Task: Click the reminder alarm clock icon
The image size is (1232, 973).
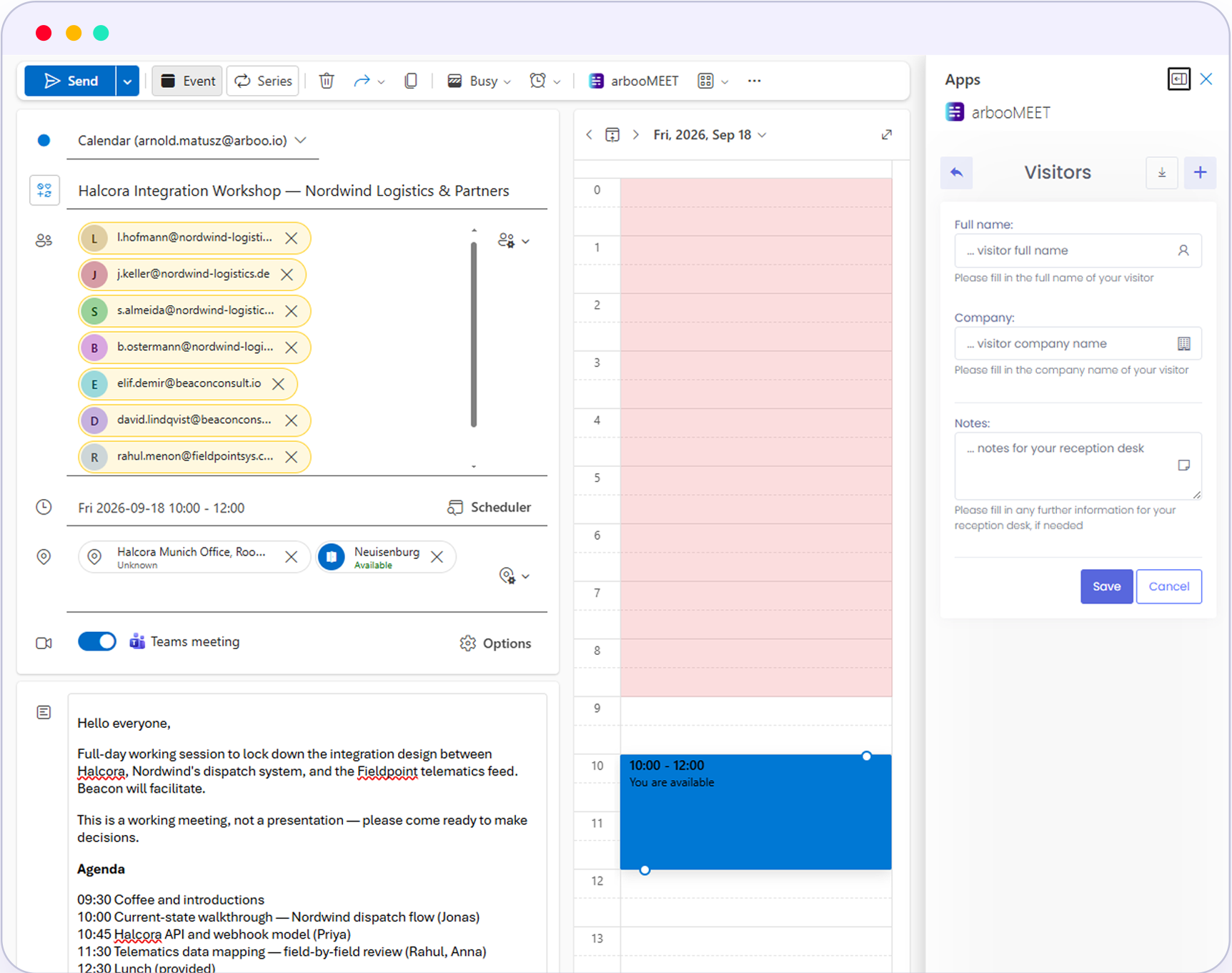Action: [x=538, y=81]
